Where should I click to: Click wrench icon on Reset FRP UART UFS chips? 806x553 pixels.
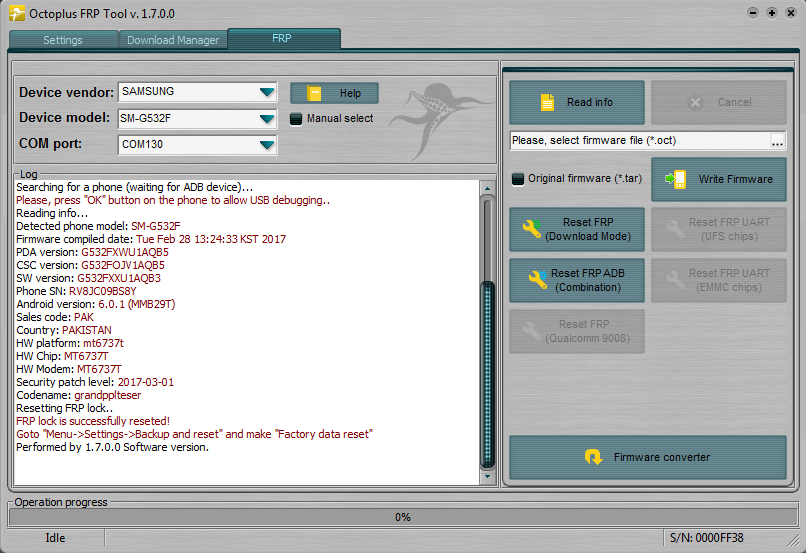click(x=675, y=229)
